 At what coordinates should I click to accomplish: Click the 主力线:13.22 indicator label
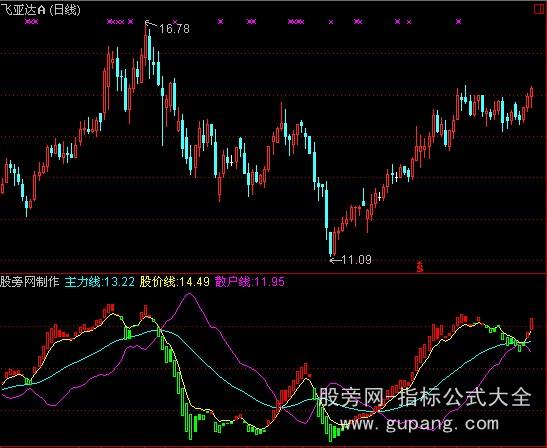[x=99, y=282]
